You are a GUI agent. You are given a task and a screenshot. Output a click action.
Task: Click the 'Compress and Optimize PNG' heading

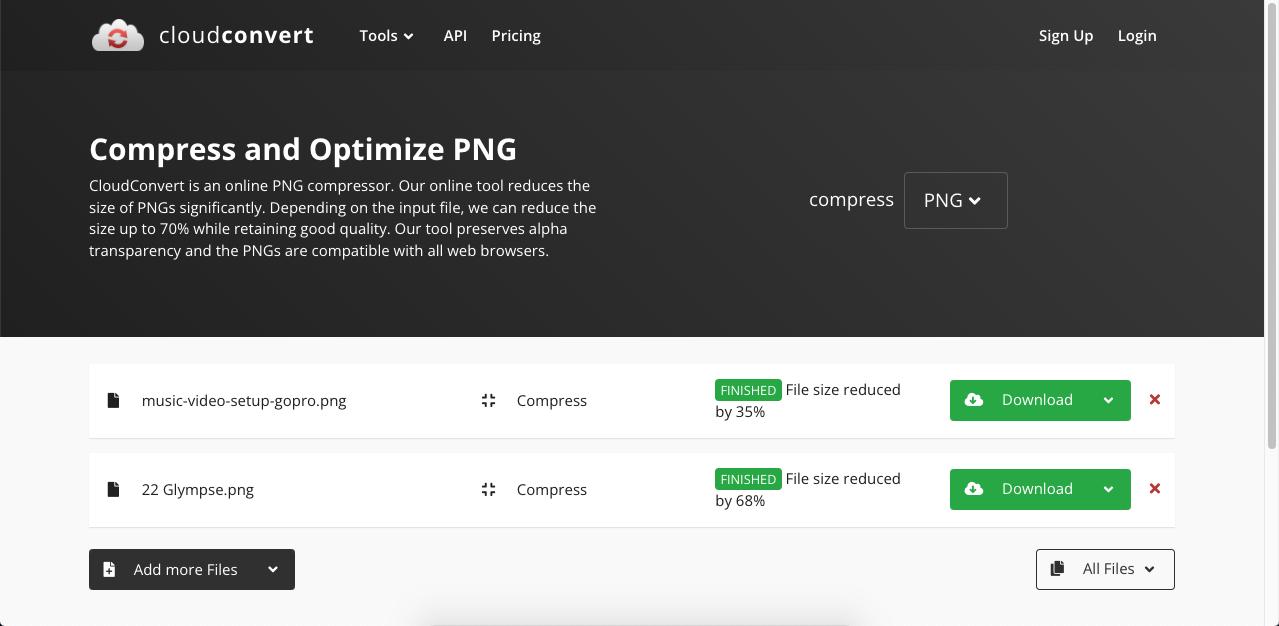pyautogui.click(x=303, y=149)
